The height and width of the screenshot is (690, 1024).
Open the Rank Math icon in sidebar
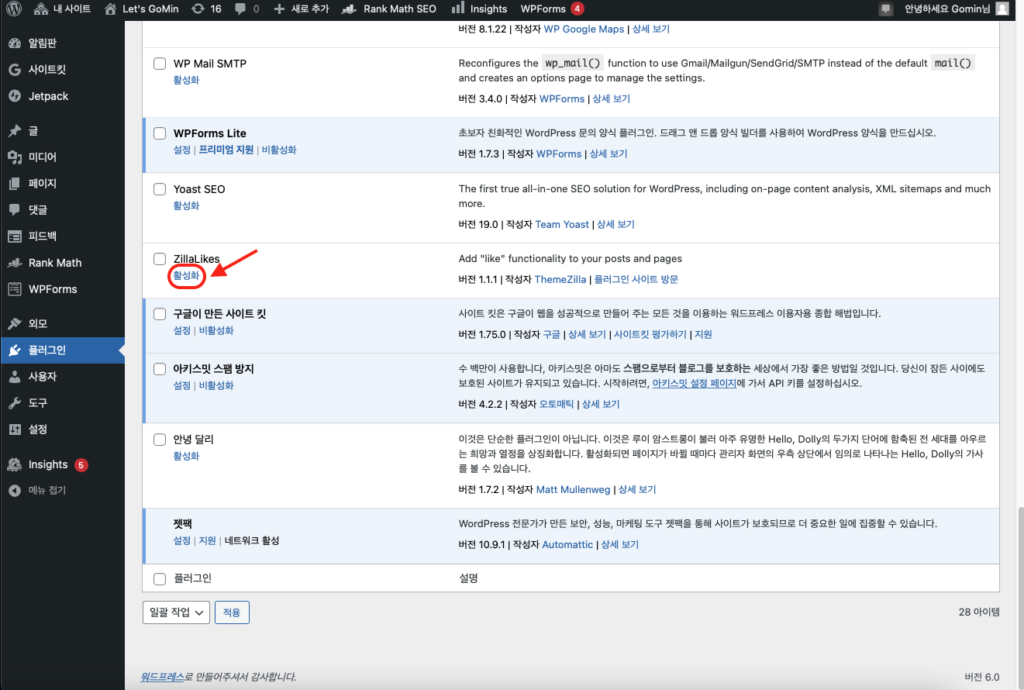14,262
